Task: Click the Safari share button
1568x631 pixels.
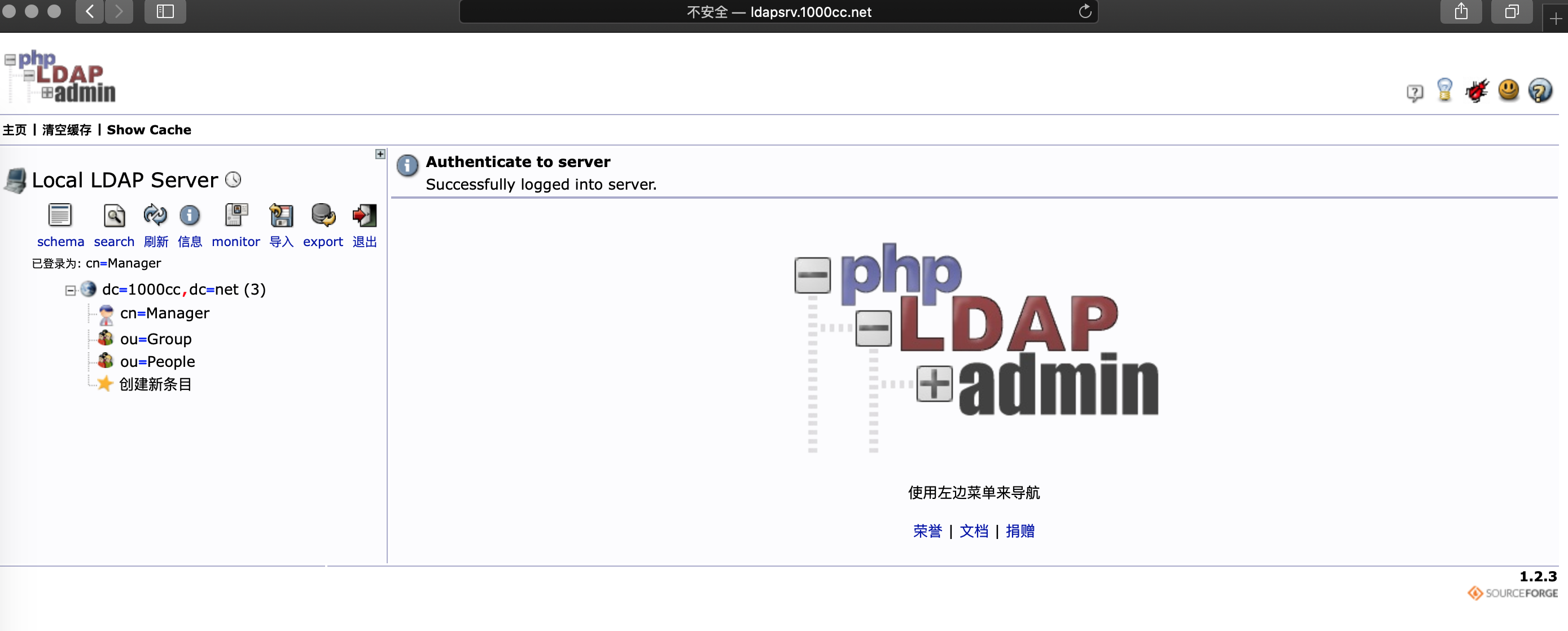Action: click(x=1461, y=11)
